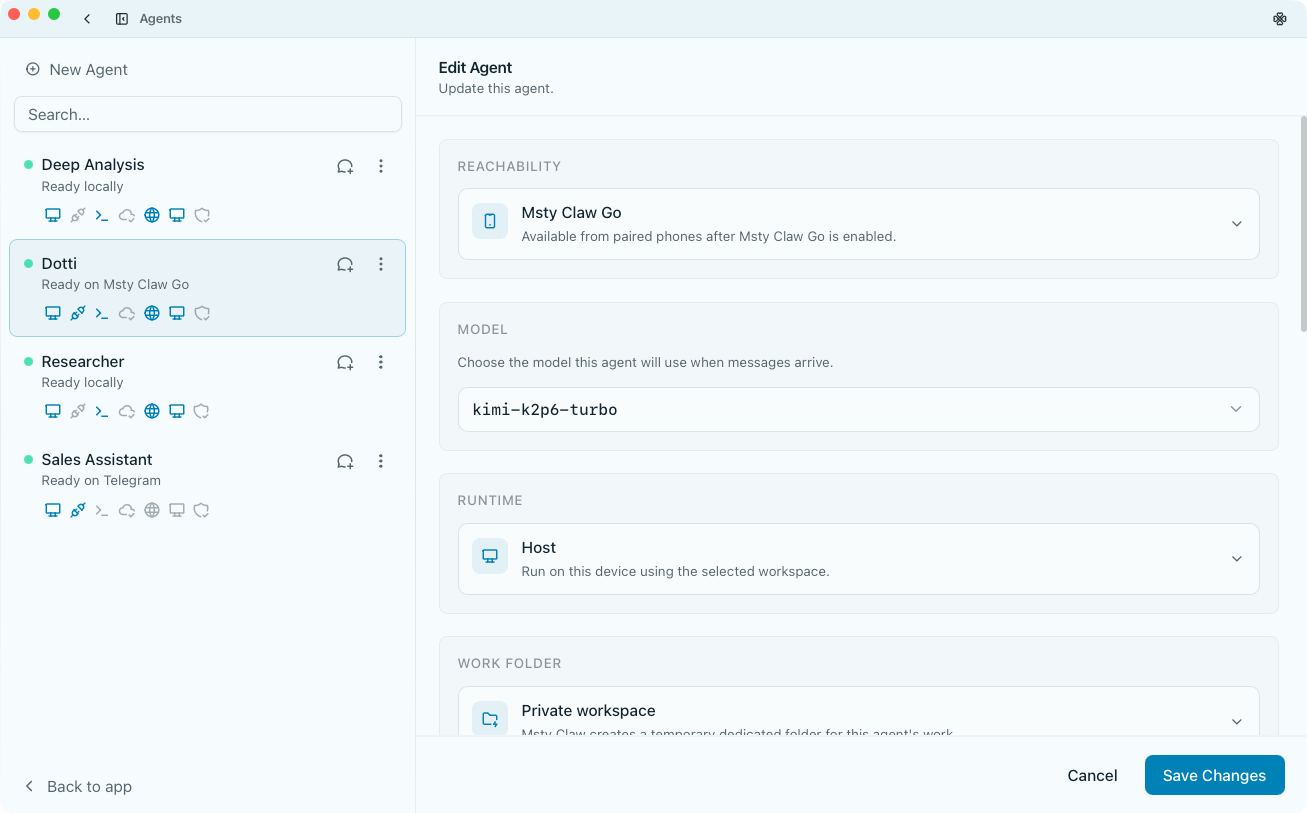This screenshot has width=1307, height=813.
Task: Click the monitor icon beside Host runtime
Action: [490, 557]
